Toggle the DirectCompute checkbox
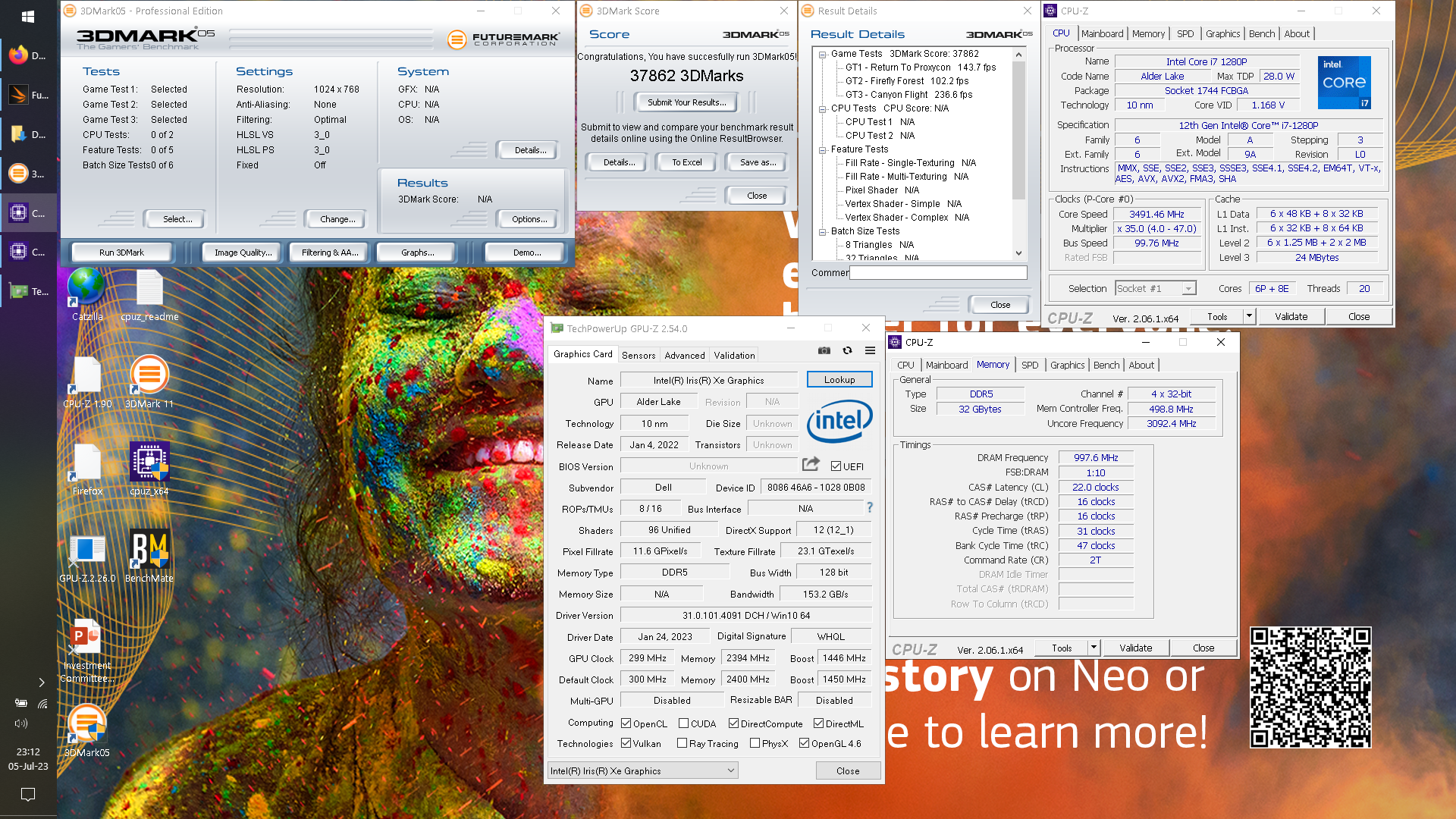Viewport: 1456px width, 819px height. [733, 723]
